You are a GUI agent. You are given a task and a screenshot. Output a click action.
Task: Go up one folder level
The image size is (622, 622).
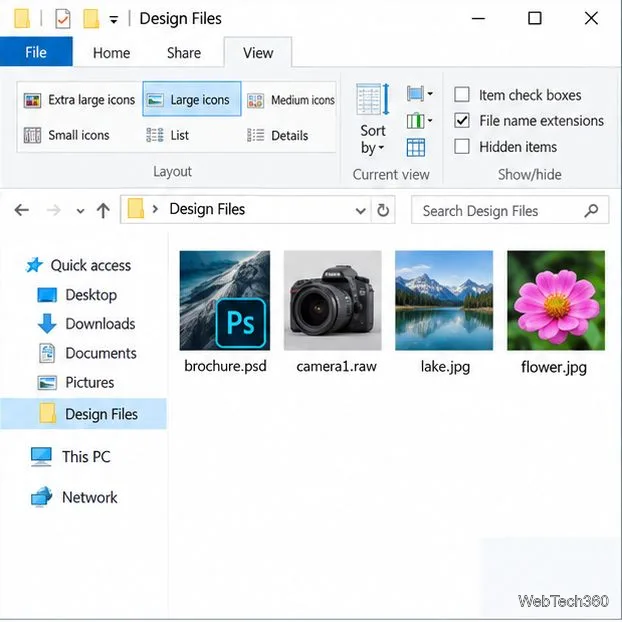(103, 210)
